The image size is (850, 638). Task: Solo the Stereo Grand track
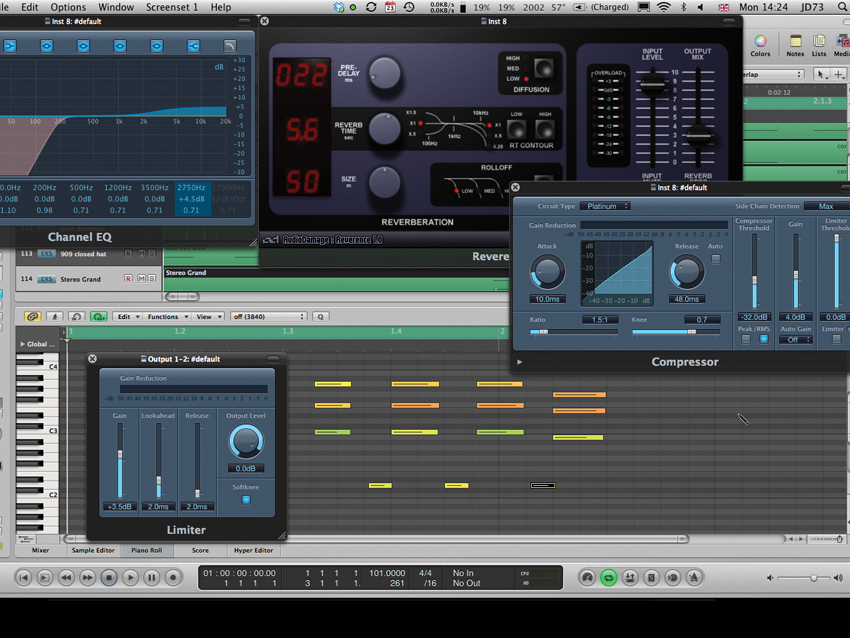coord(152,279)
